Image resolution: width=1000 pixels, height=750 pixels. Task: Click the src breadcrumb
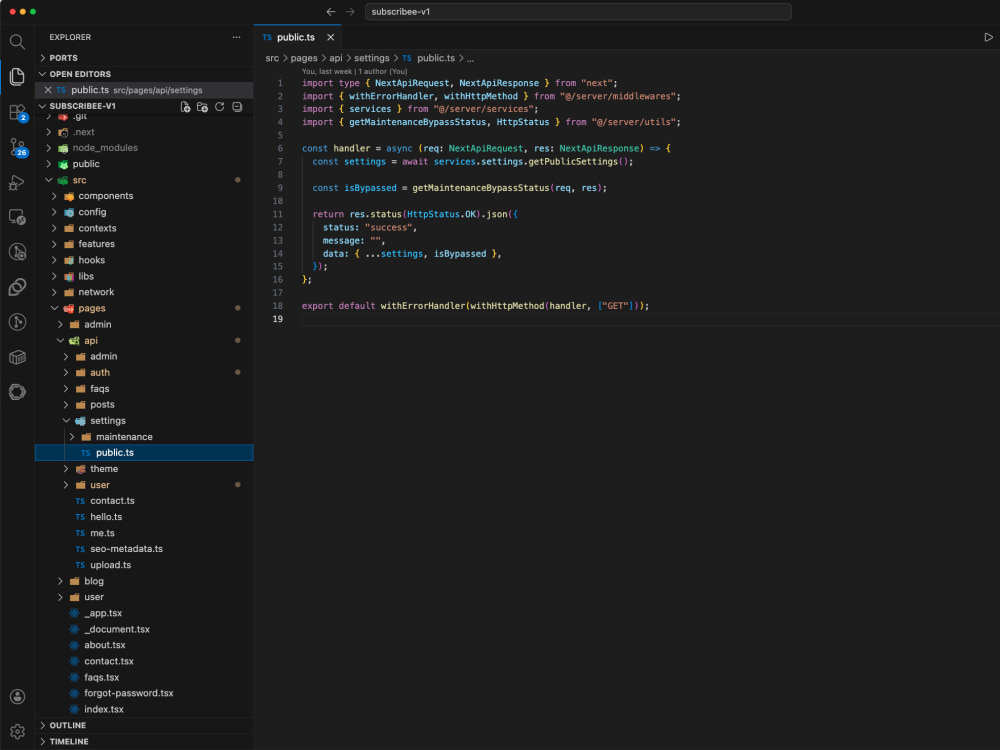[x=272, y=58]
